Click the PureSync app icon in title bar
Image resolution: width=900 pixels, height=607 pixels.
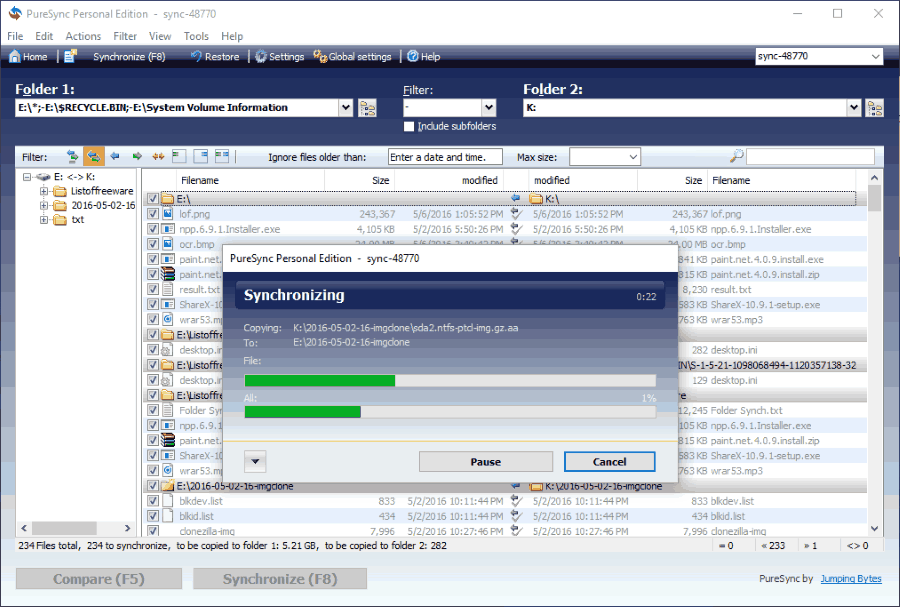[15, 13]
